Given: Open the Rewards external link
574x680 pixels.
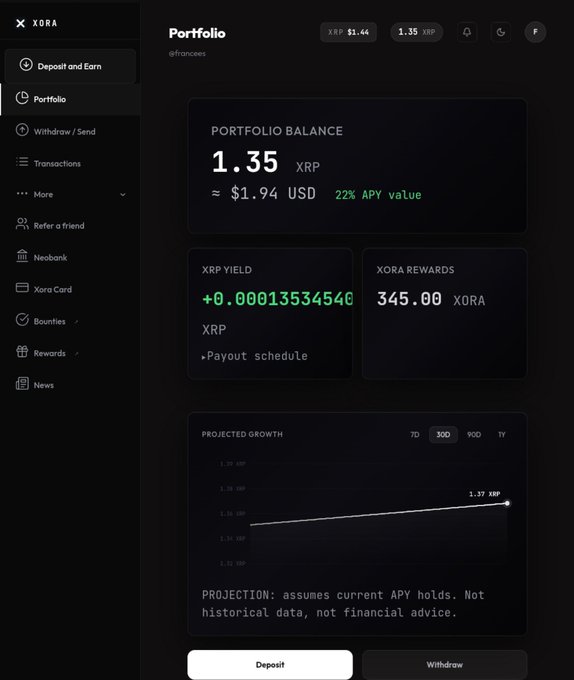Looking at the screenshot, I should pos(70,353).
